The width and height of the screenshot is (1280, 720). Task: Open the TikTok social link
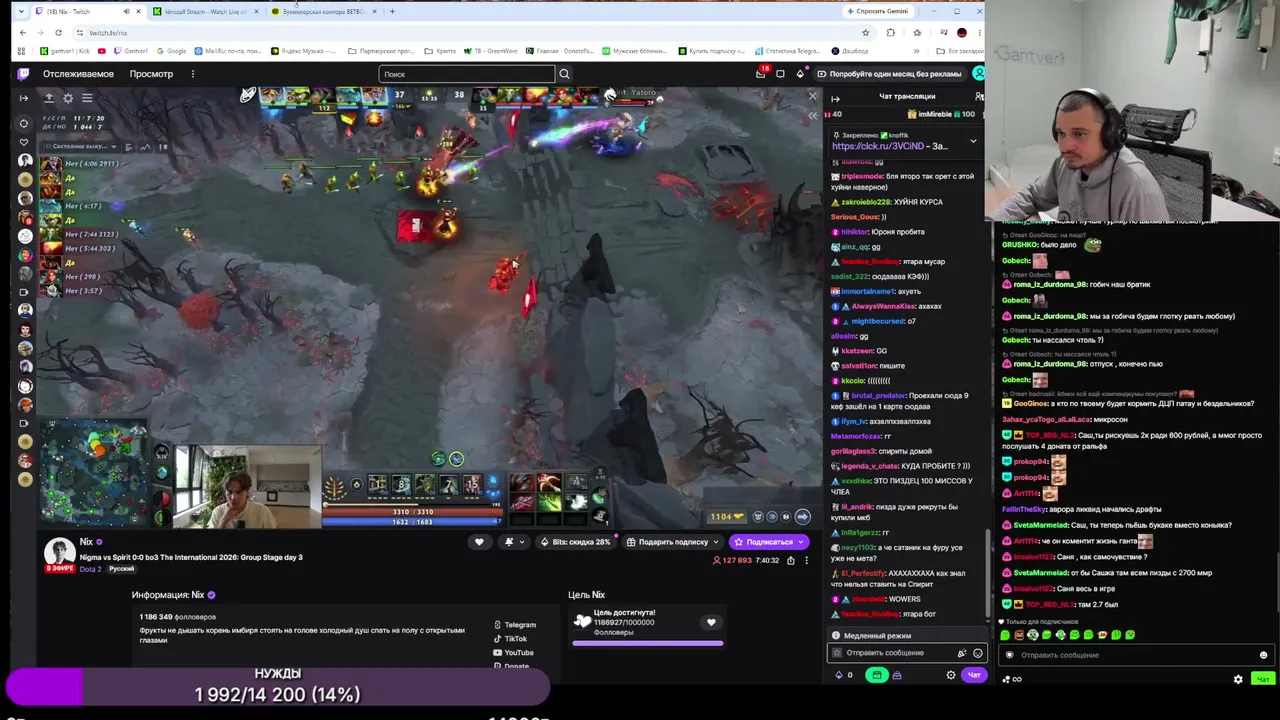coord(510,639)
